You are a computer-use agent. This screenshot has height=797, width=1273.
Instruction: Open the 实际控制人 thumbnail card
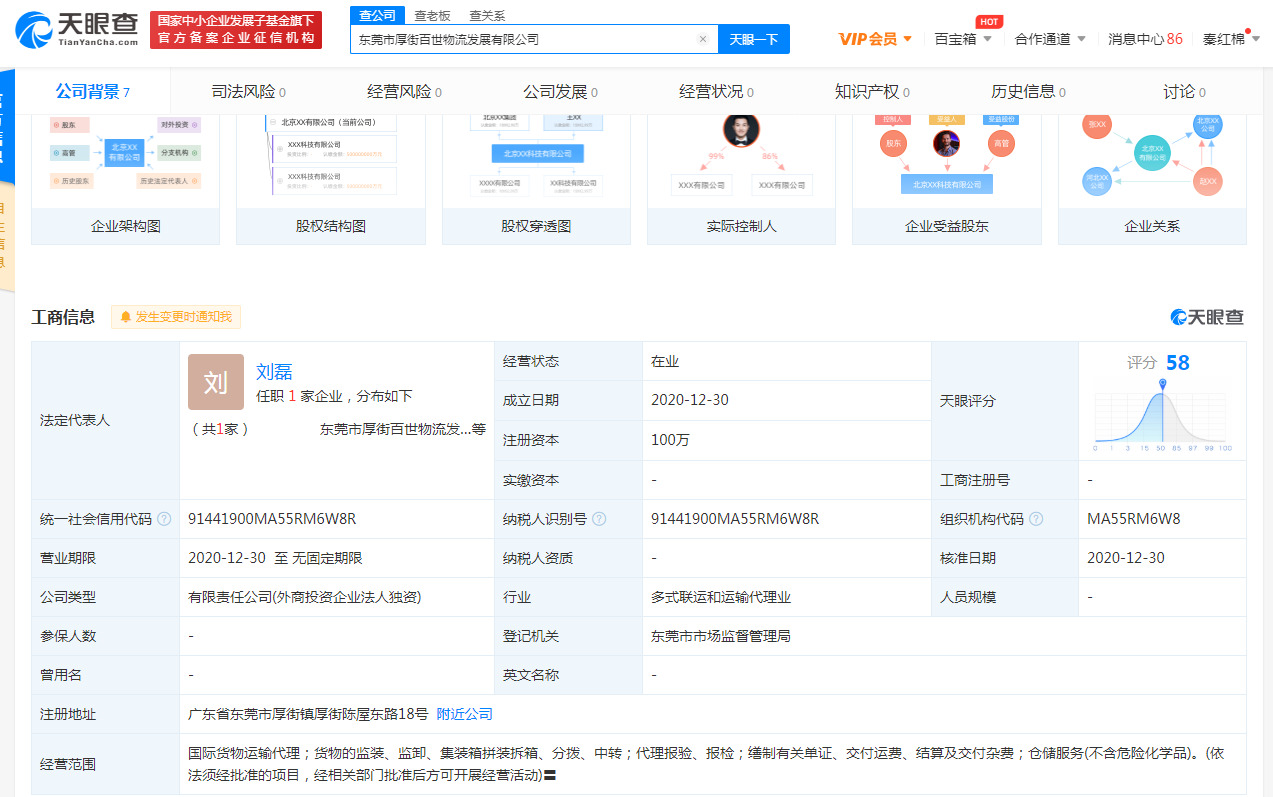click(x=741, y=179)
